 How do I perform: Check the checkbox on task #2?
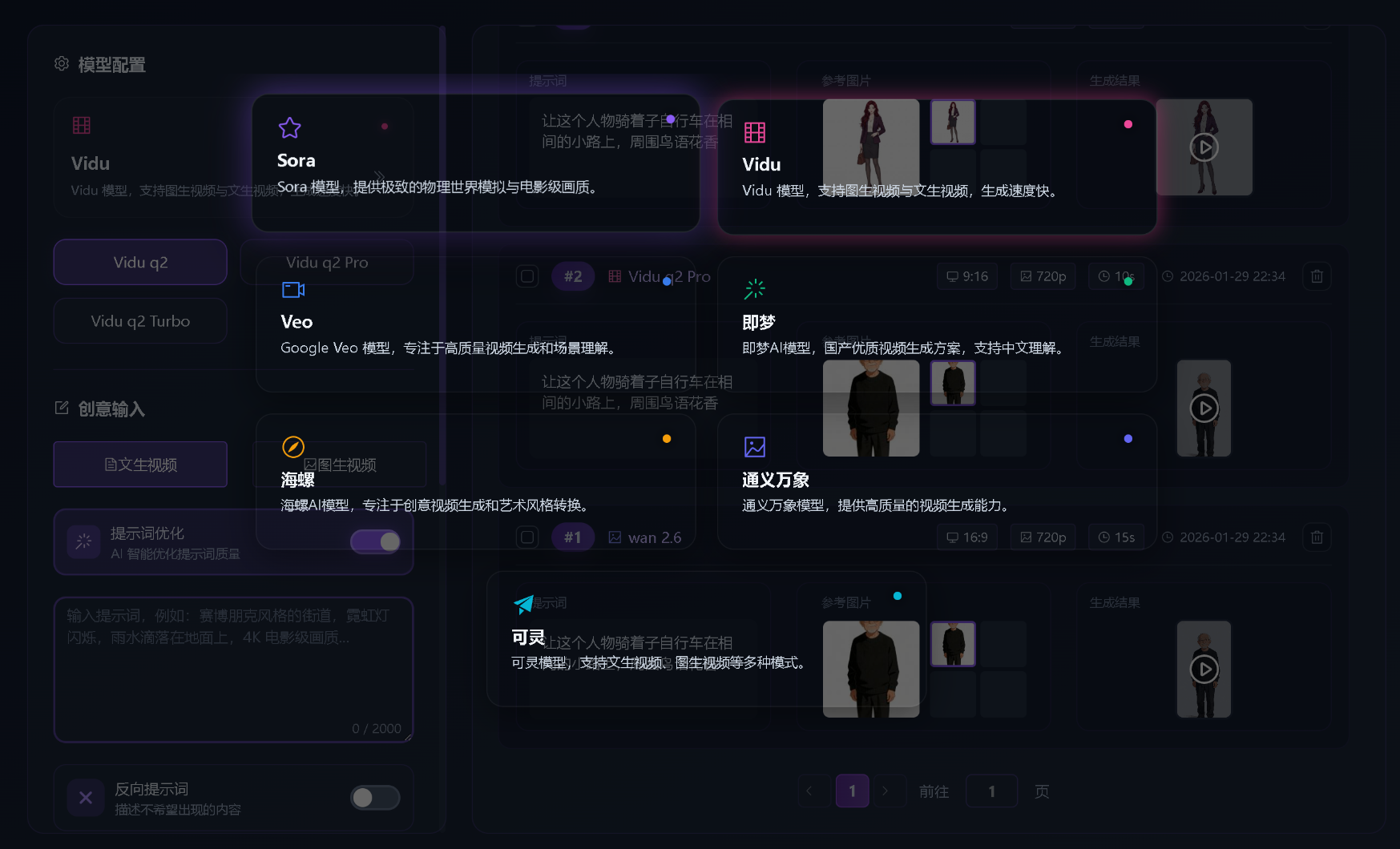[x=527, y=276]
